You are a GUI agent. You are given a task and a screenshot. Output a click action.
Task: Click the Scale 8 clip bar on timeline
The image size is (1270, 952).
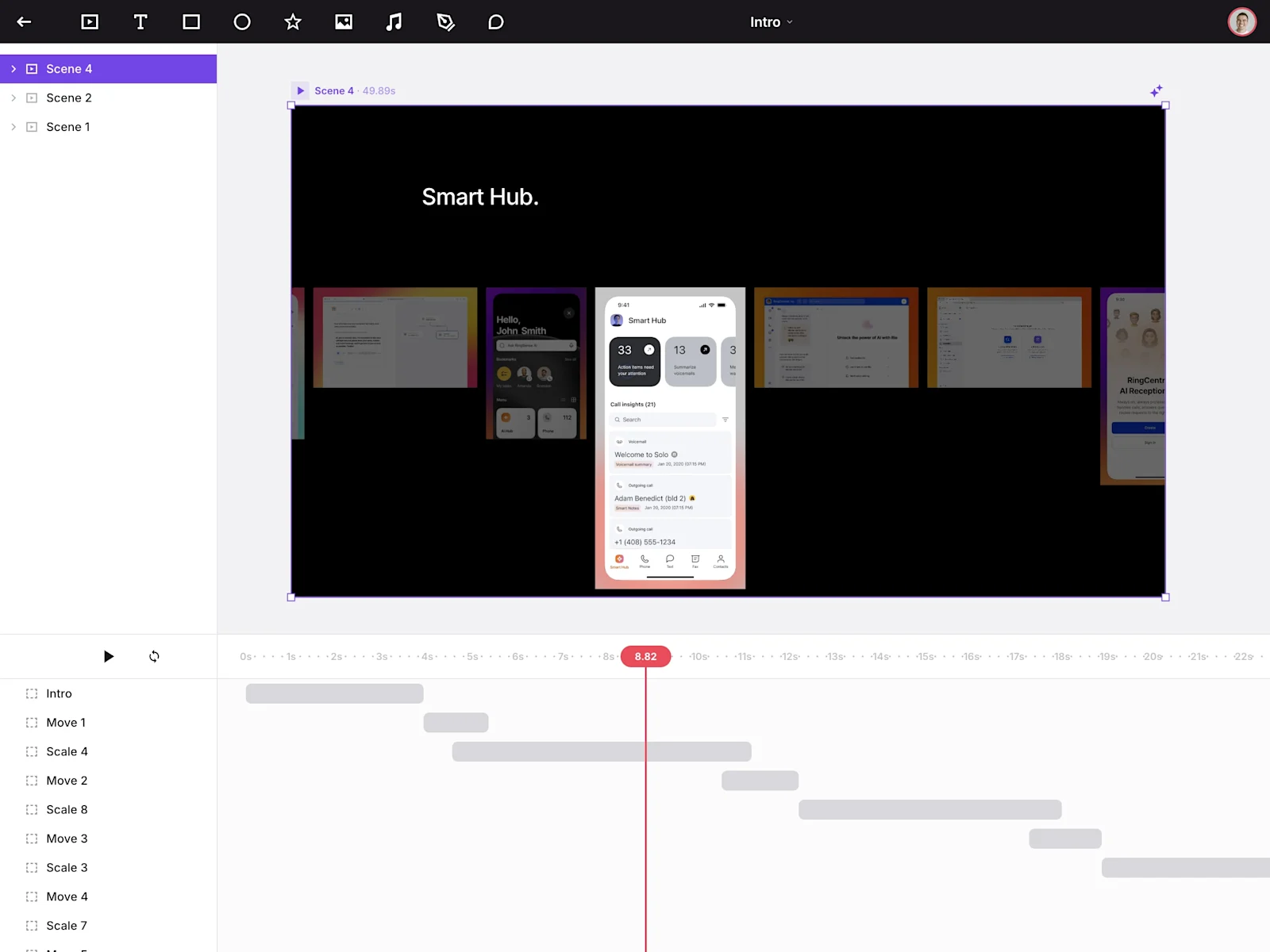(x=929, y=809)
